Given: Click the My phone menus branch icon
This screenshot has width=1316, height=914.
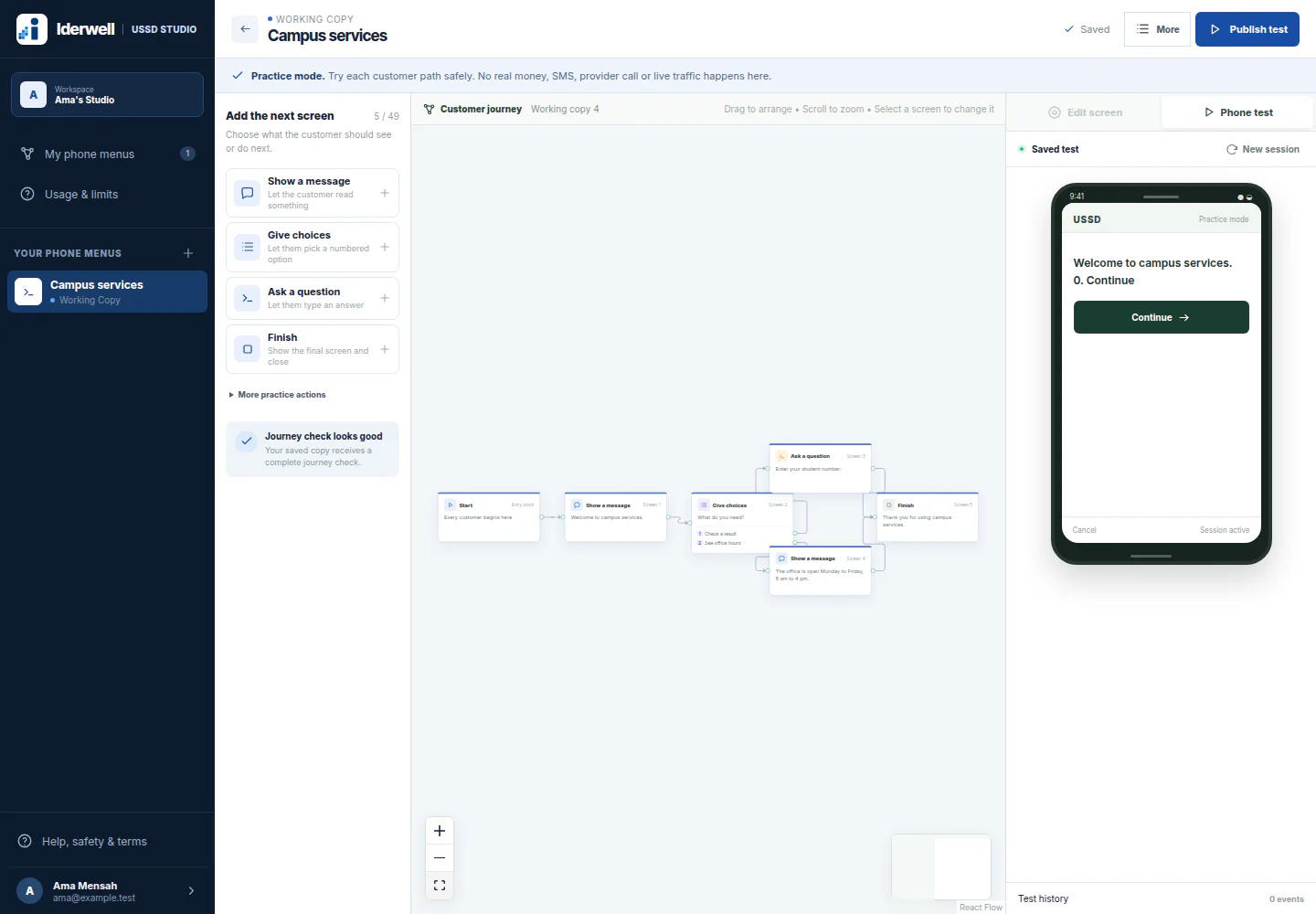Looking at the screenshot, I should [27, 154].
